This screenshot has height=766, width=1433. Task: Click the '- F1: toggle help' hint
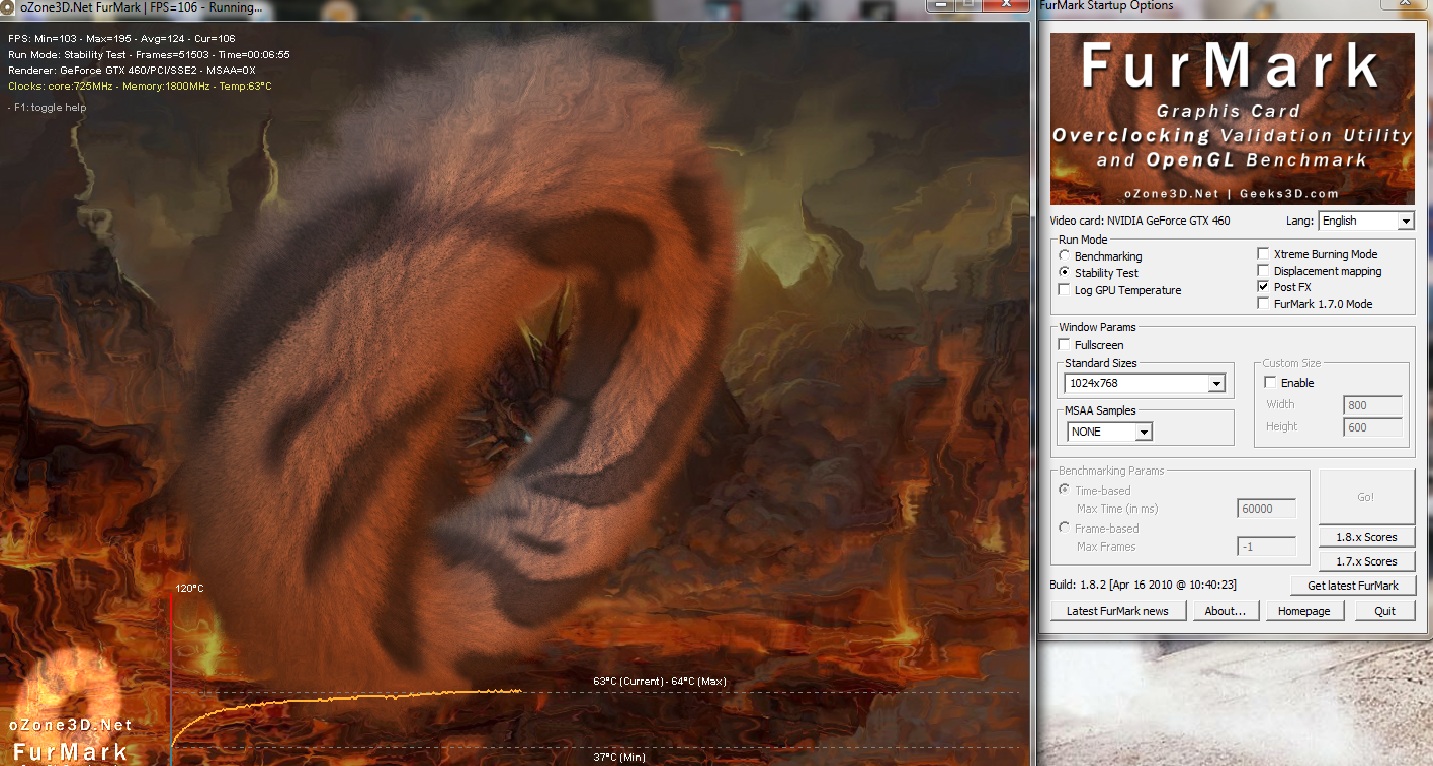[47, 107]
